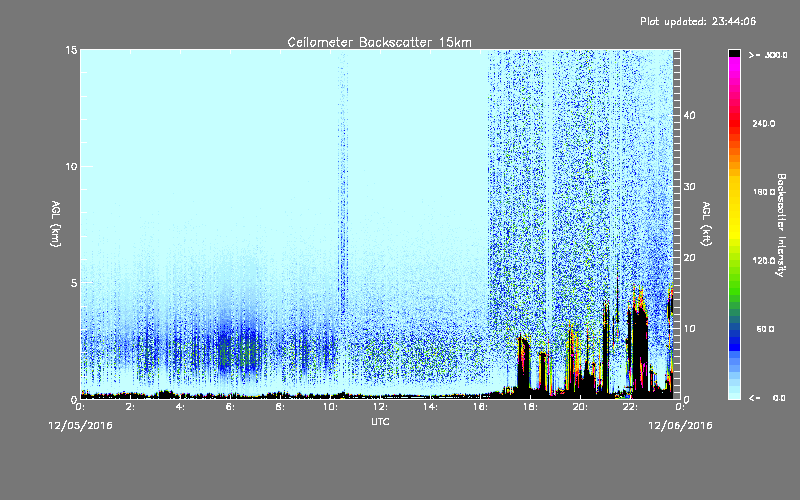Click the '20:' hour tick label
The width and height of the screenshot is (800, 500).
tap(580, 407)
